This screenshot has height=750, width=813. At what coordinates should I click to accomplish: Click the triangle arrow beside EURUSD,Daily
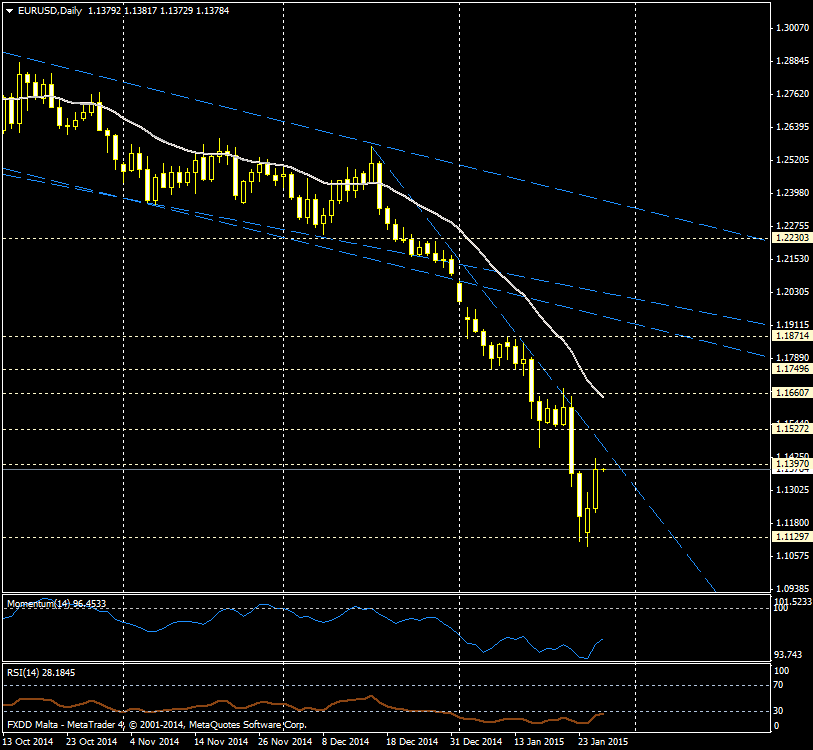pyautogui.click(x=9, y=11)
